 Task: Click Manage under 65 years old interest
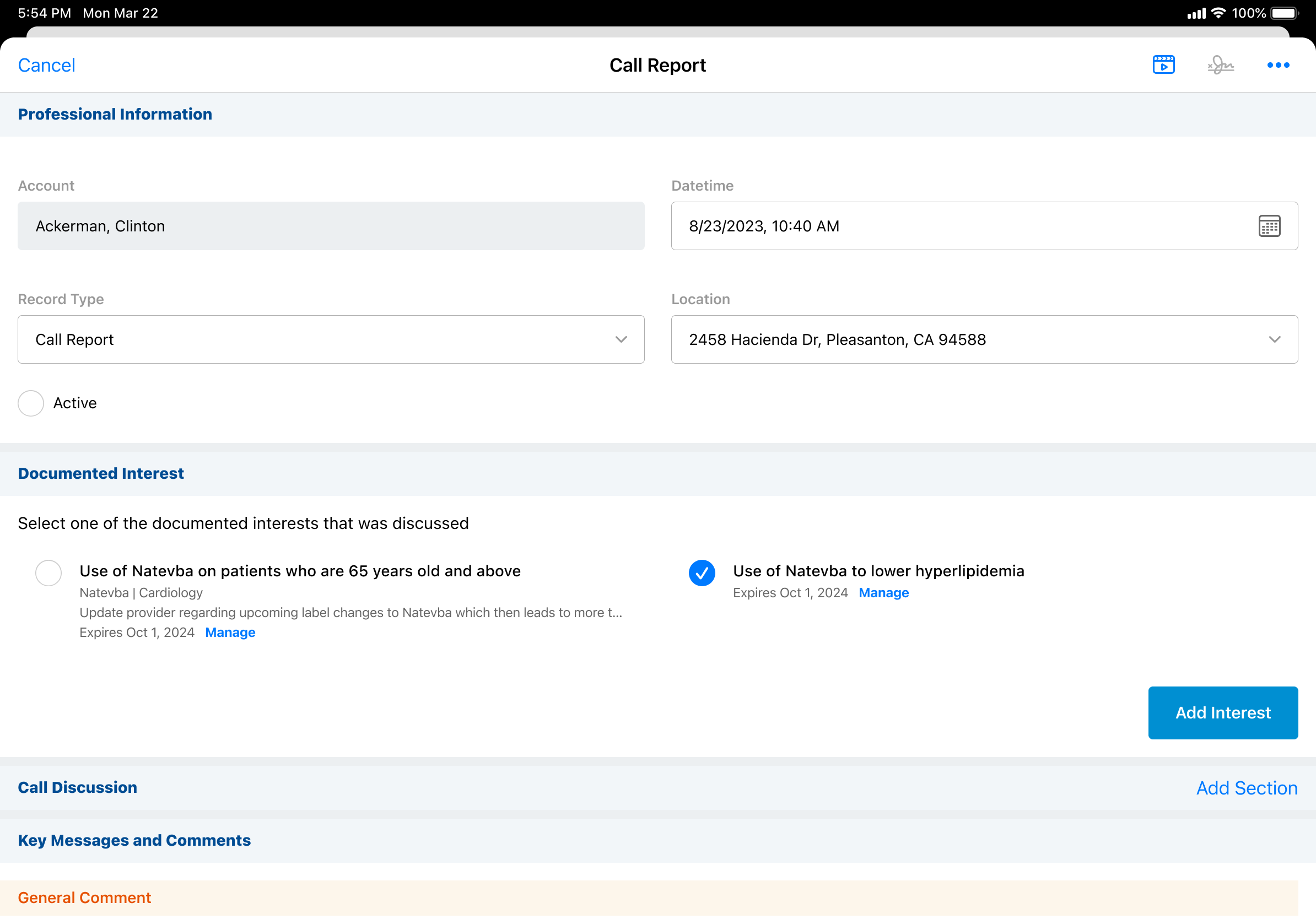(x=230, y=632)
